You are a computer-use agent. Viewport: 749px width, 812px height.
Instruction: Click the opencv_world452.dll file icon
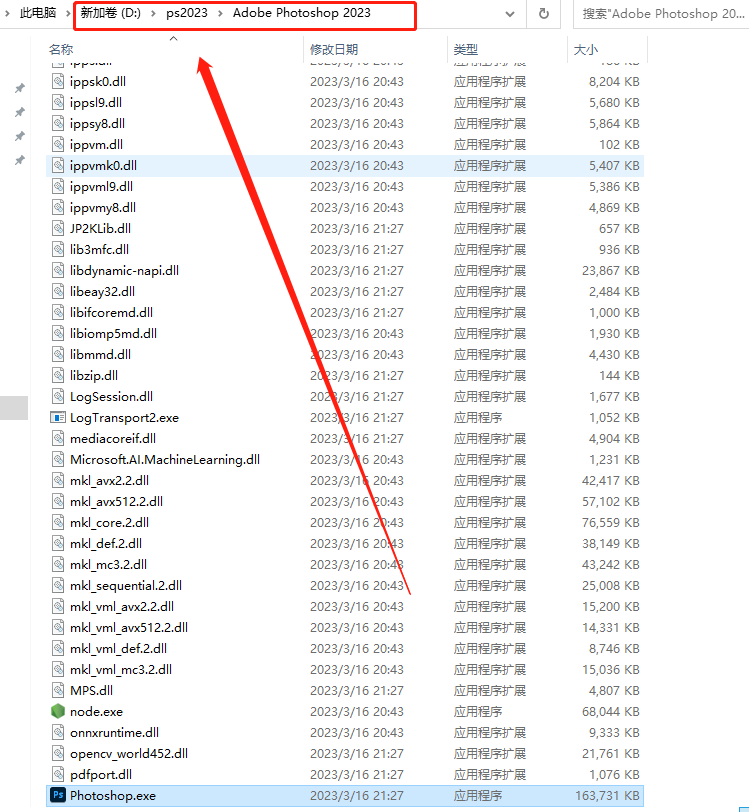(x=57, y=753)
